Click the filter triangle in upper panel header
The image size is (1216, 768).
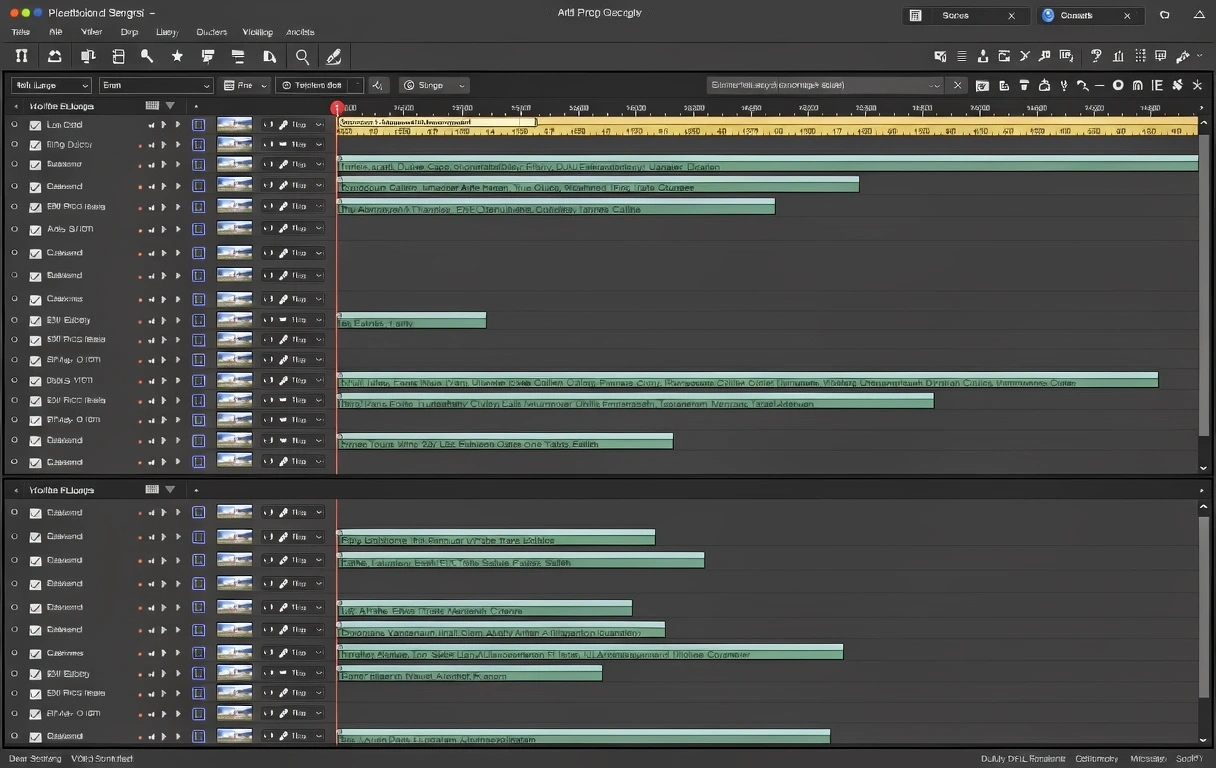pyautogui.click(x=170, y=105)
